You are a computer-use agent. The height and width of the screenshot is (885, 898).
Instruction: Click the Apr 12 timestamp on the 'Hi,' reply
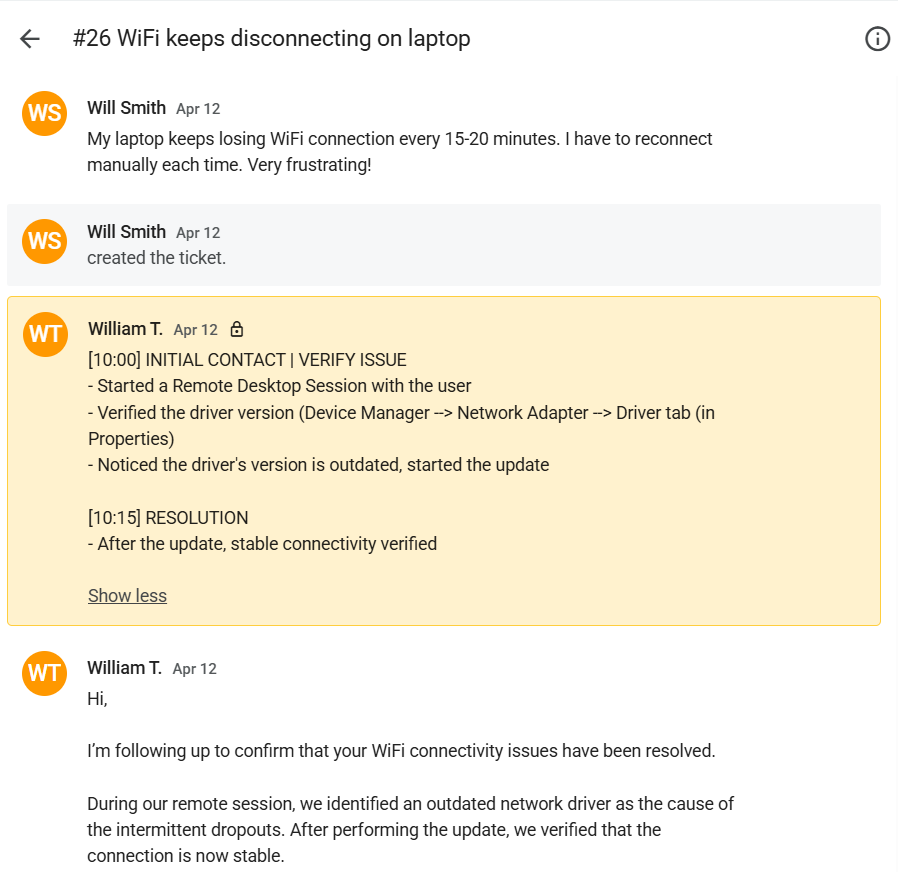coord(195,669)
